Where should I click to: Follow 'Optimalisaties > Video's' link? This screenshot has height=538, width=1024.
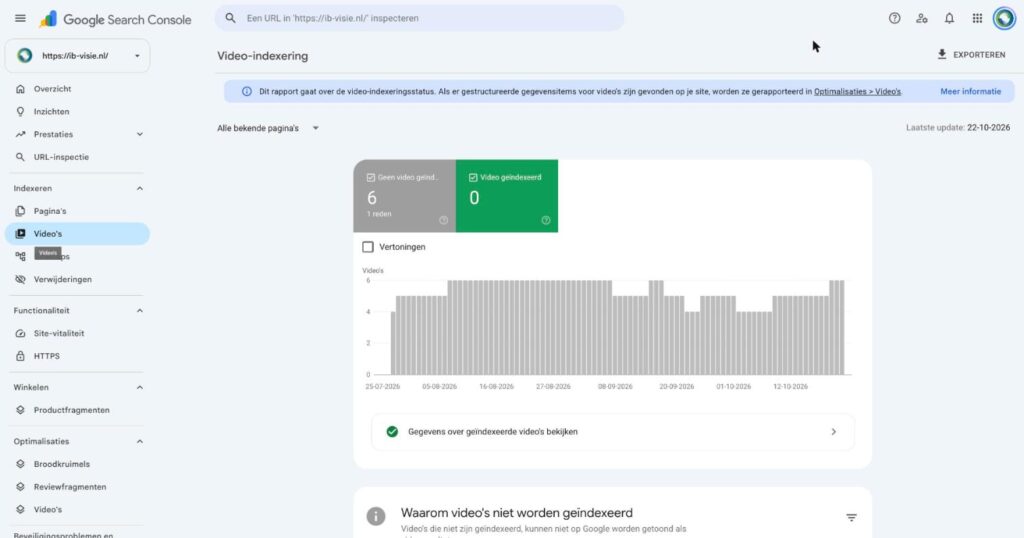857,91
